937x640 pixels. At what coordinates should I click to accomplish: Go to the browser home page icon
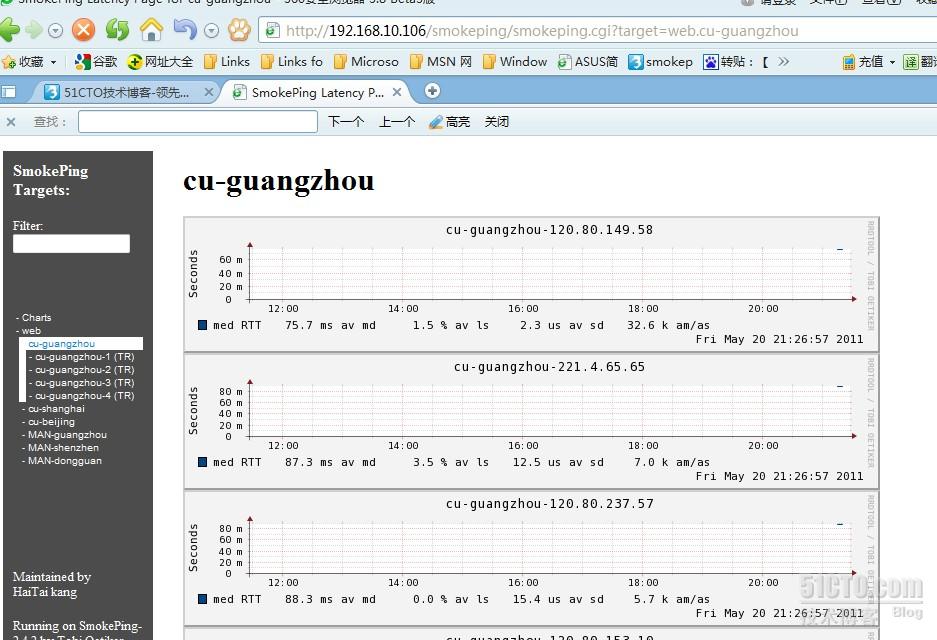pos(151,30)
